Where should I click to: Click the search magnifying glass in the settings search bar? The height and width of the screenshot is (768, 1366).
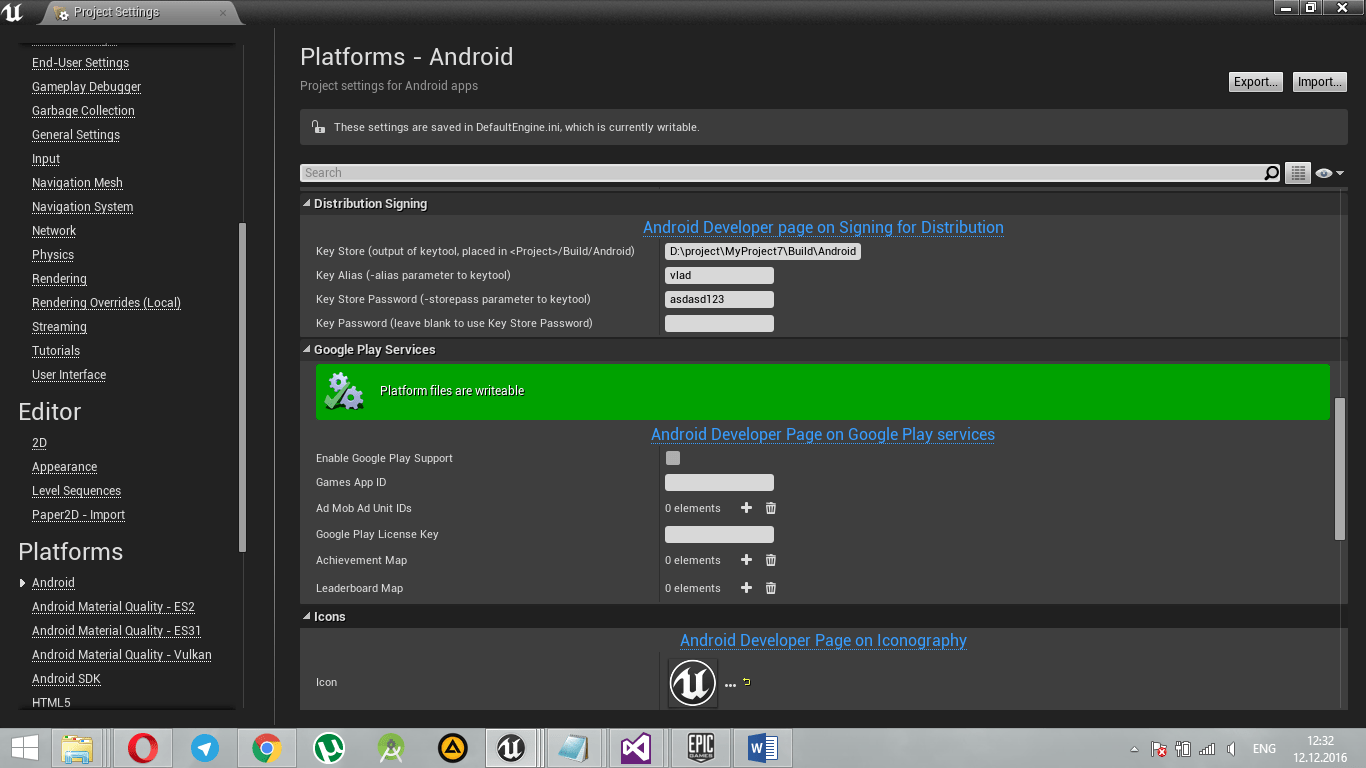tap(1271, 172)
